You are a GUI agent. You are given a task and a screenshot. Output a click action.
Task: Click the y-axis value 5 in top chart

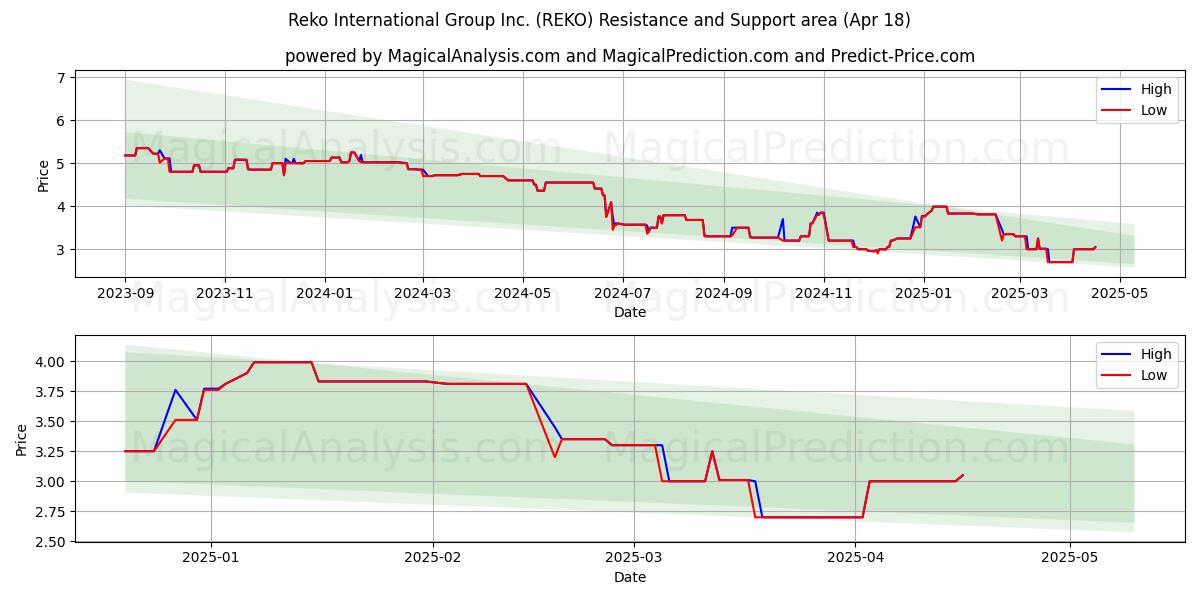click(61, 164)
